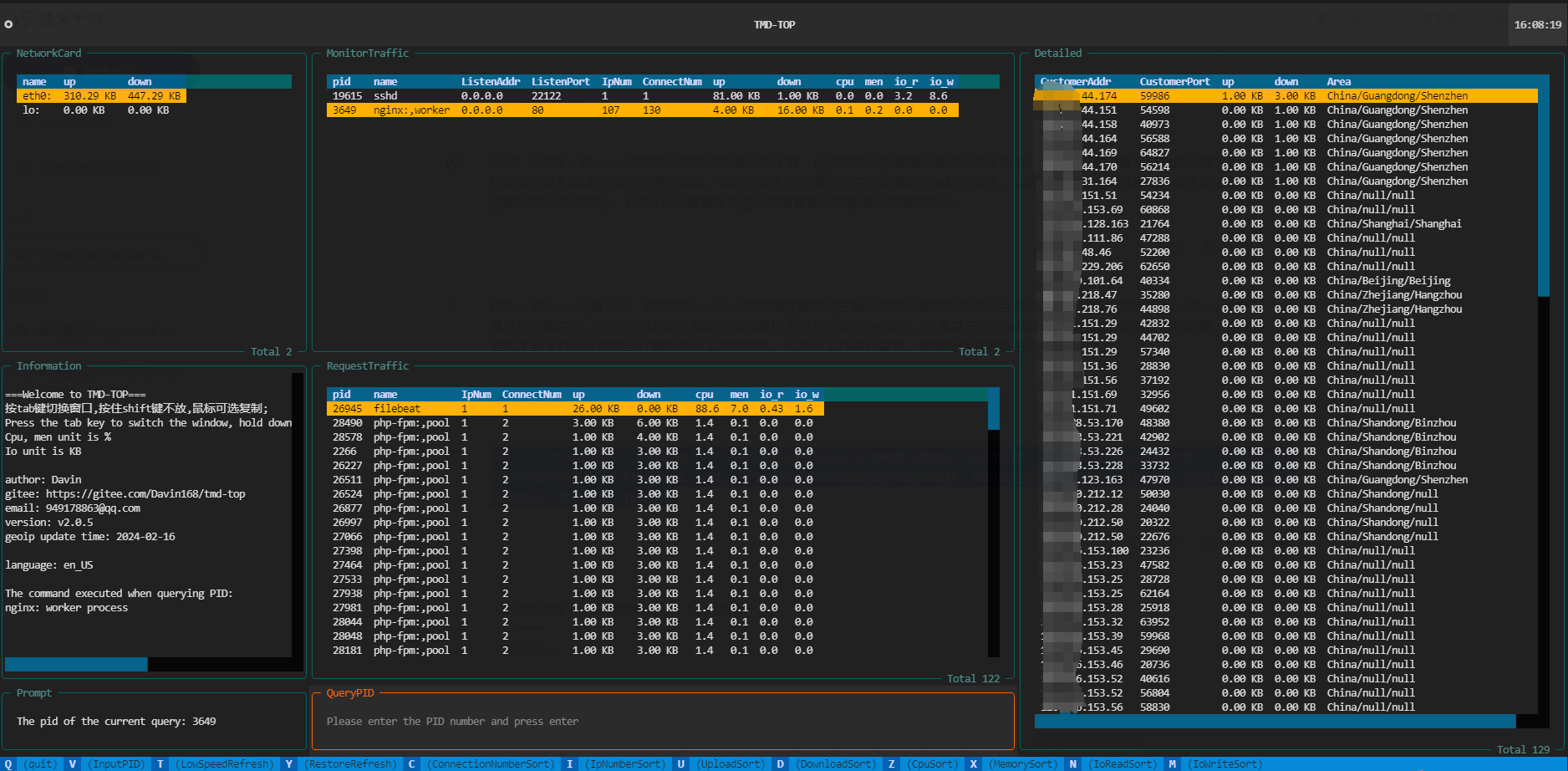The width and height of the screenshot is (1568, 771).
Task: Click I (IpNumberSort) in the footer
Action: (614, 764)
